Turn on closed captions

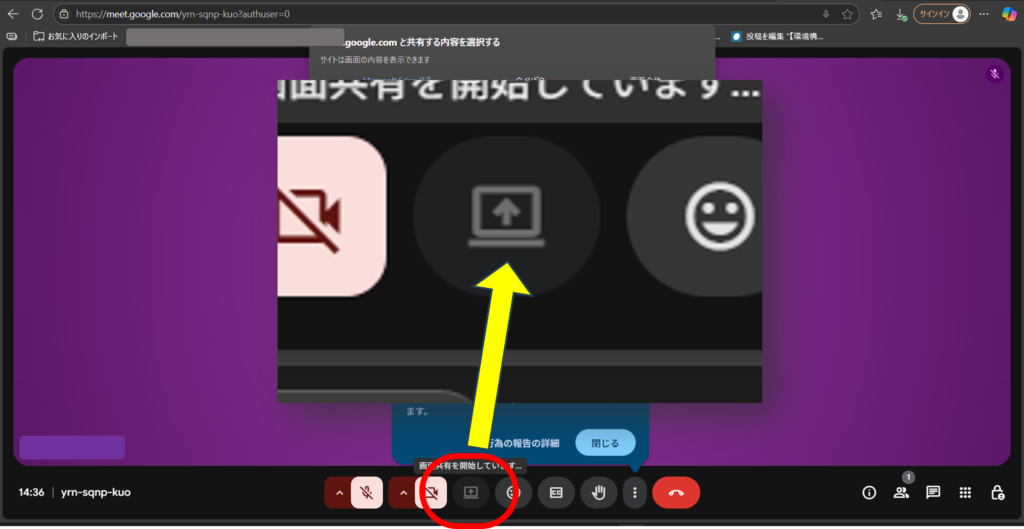(556, 492)
